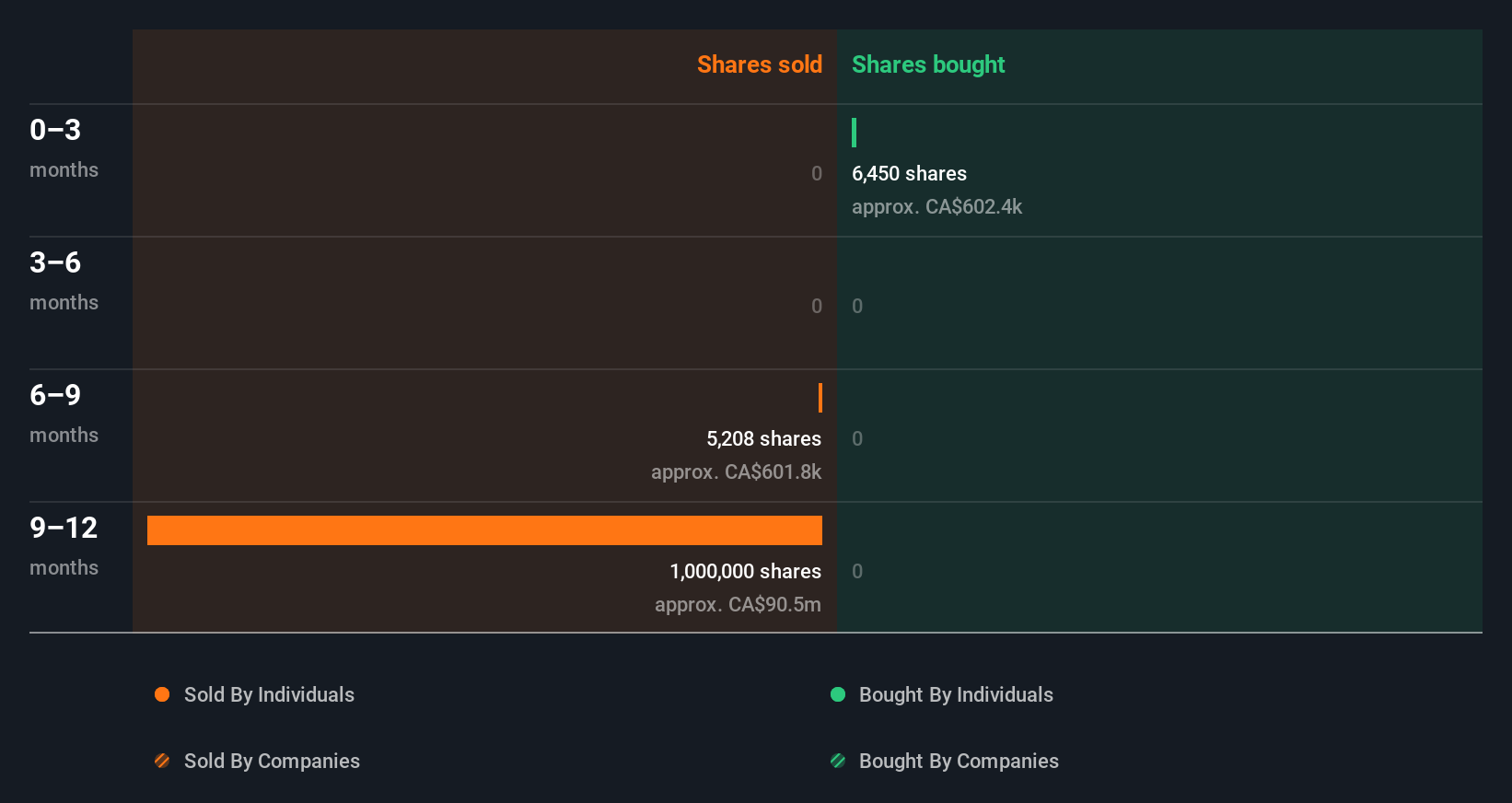The height and width of the screenshot is (803, 1512).
Task: Click the sold zero in 3–6 months row
Action: pyautogui.click(x=817, y=306)
